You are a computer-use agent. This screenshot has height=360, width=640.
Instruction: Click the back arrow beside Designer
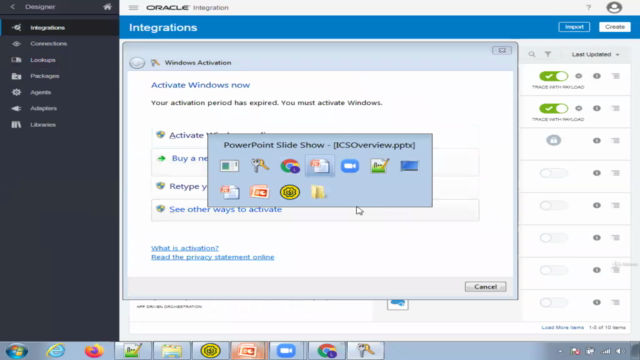13,7
